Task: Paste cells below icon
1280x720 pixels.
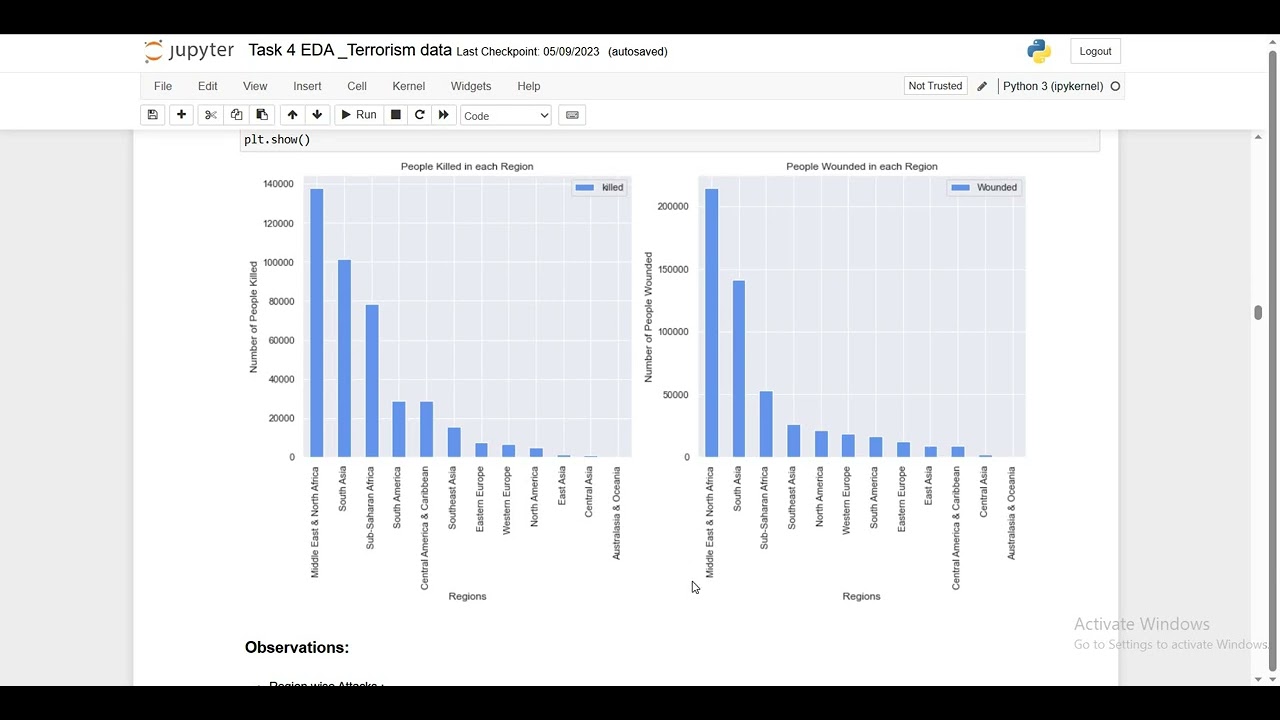Action: (x=262, y=115)
